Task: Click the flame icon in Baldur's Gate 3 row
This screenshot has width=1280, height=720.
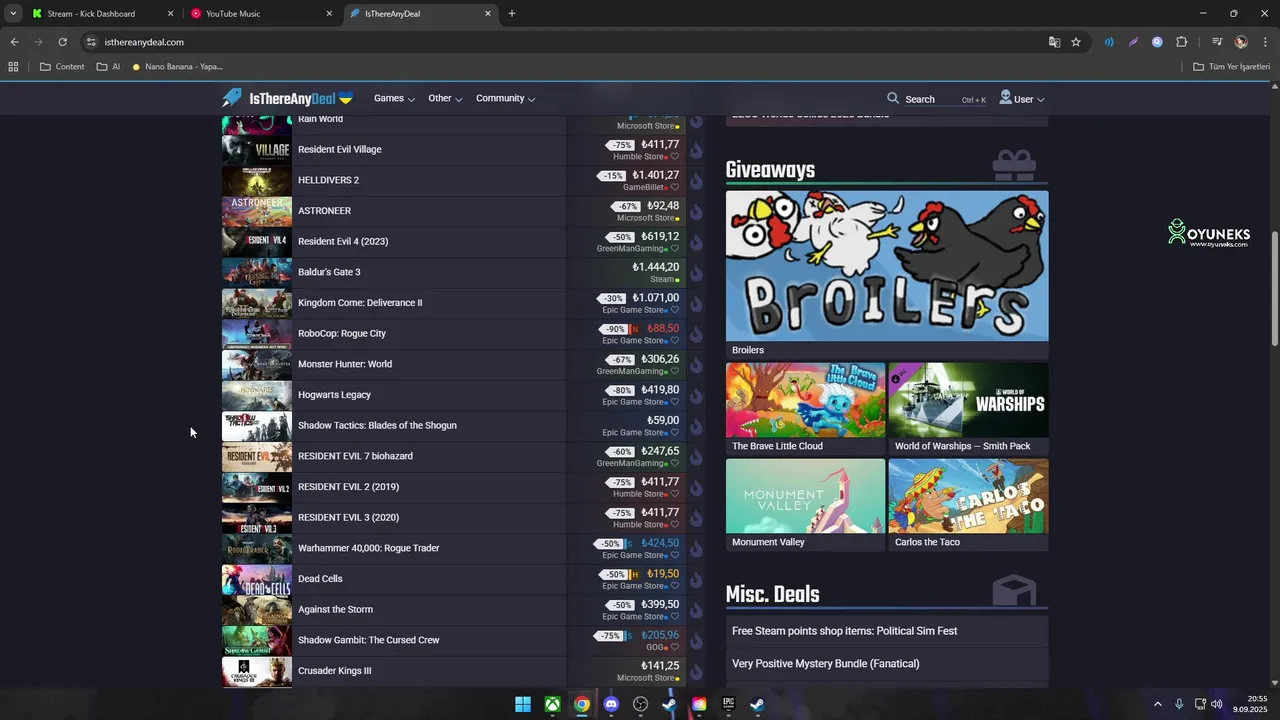Action: (x=696, y=273)
